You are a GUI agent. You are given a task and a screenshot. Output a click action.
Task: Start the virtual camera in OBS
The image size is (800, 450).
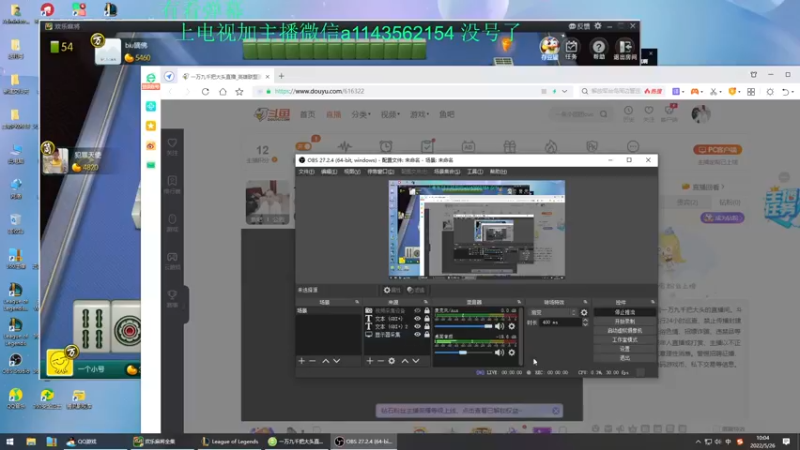624,331
